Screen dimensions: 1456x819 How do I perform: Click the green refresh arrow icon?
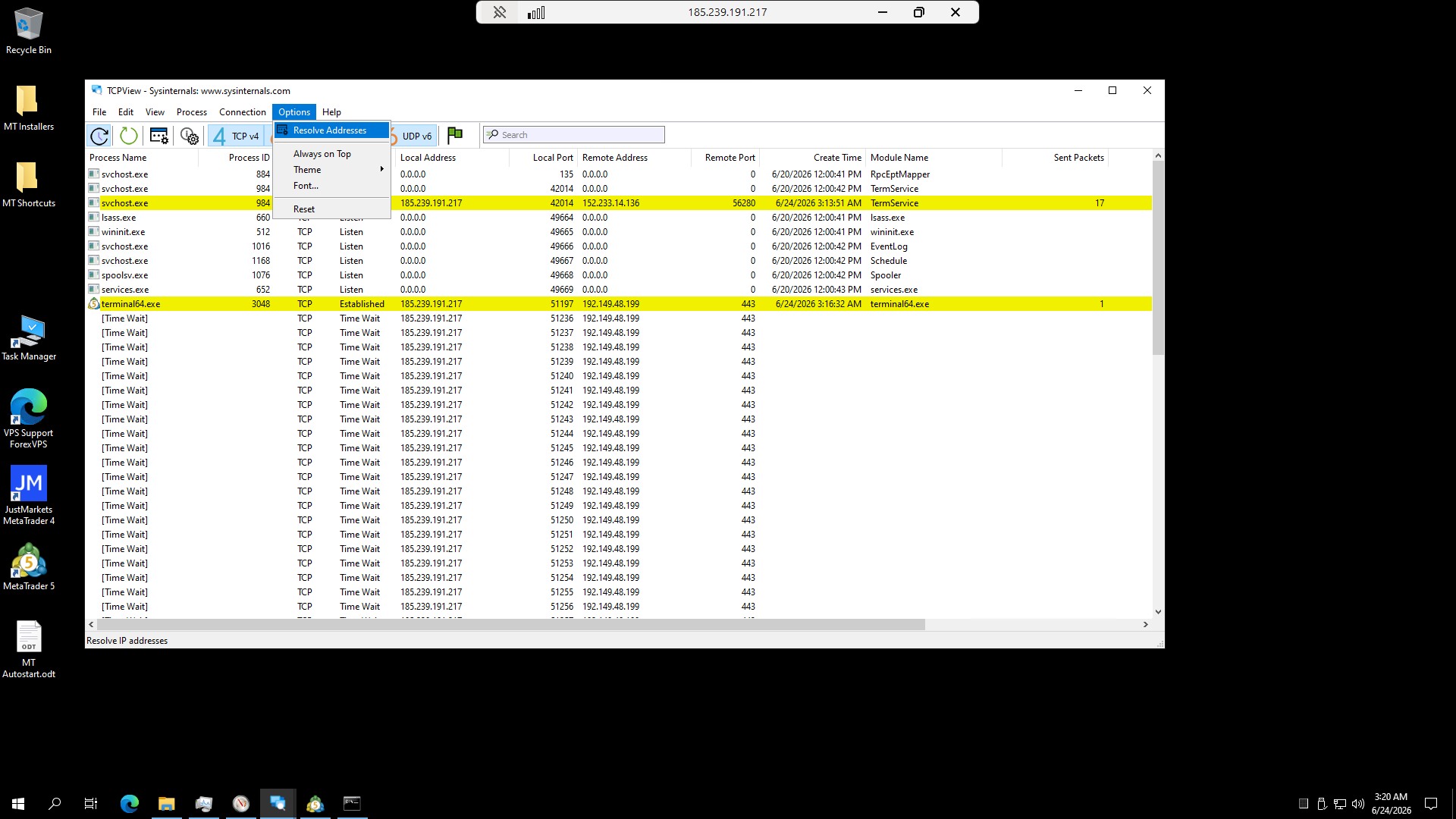click(x=128, y=136)
